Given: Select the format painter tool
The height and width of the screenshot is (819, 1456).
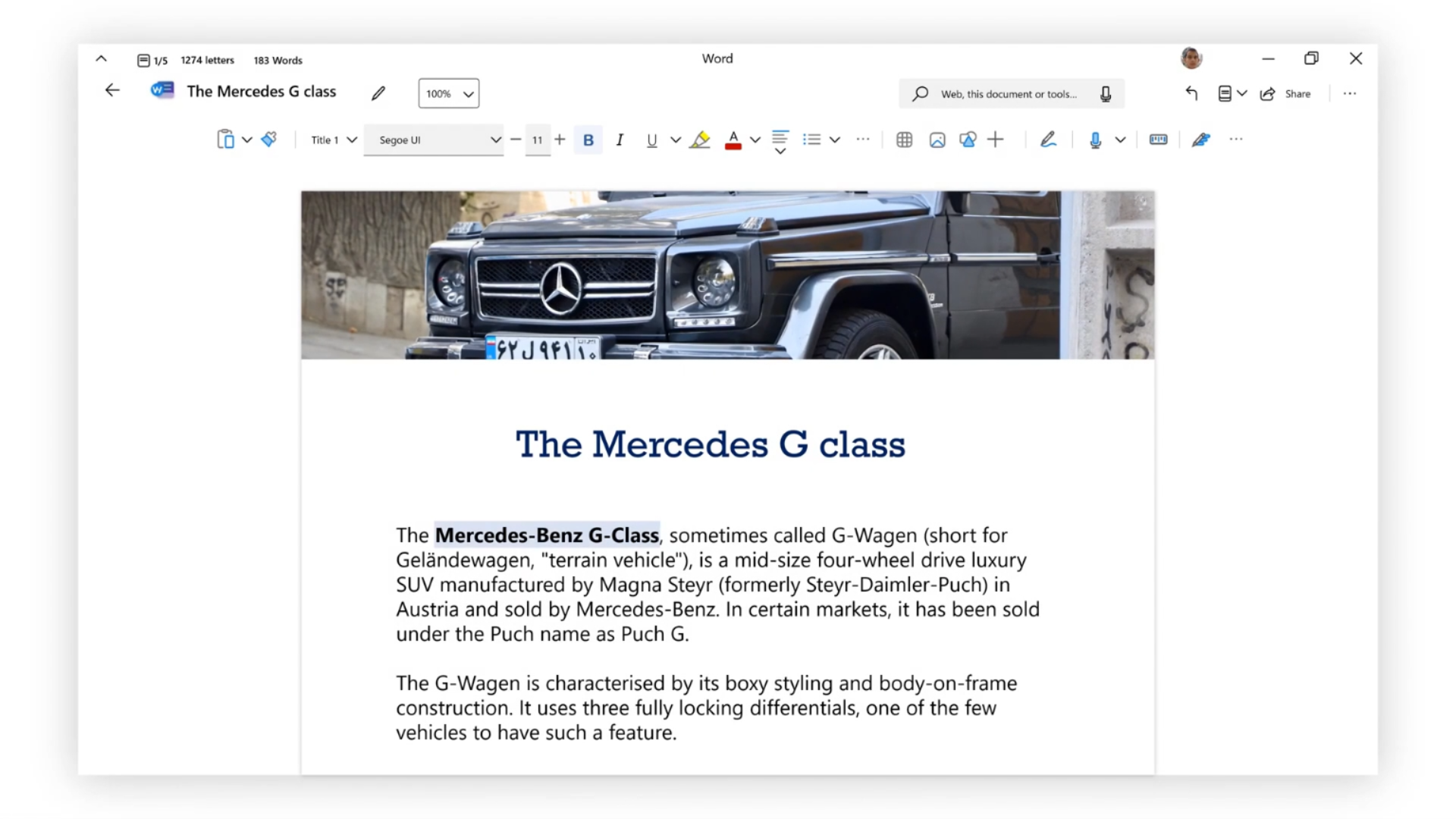Looking at the screenshot, I should 269,139.
